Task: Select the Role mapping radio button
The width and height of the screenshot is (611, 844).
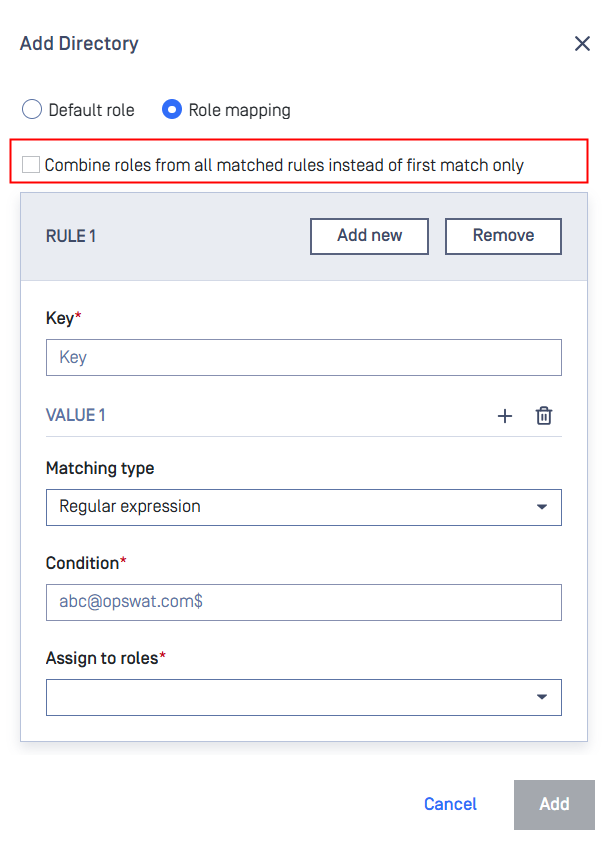Action: [x=172, y=110]
